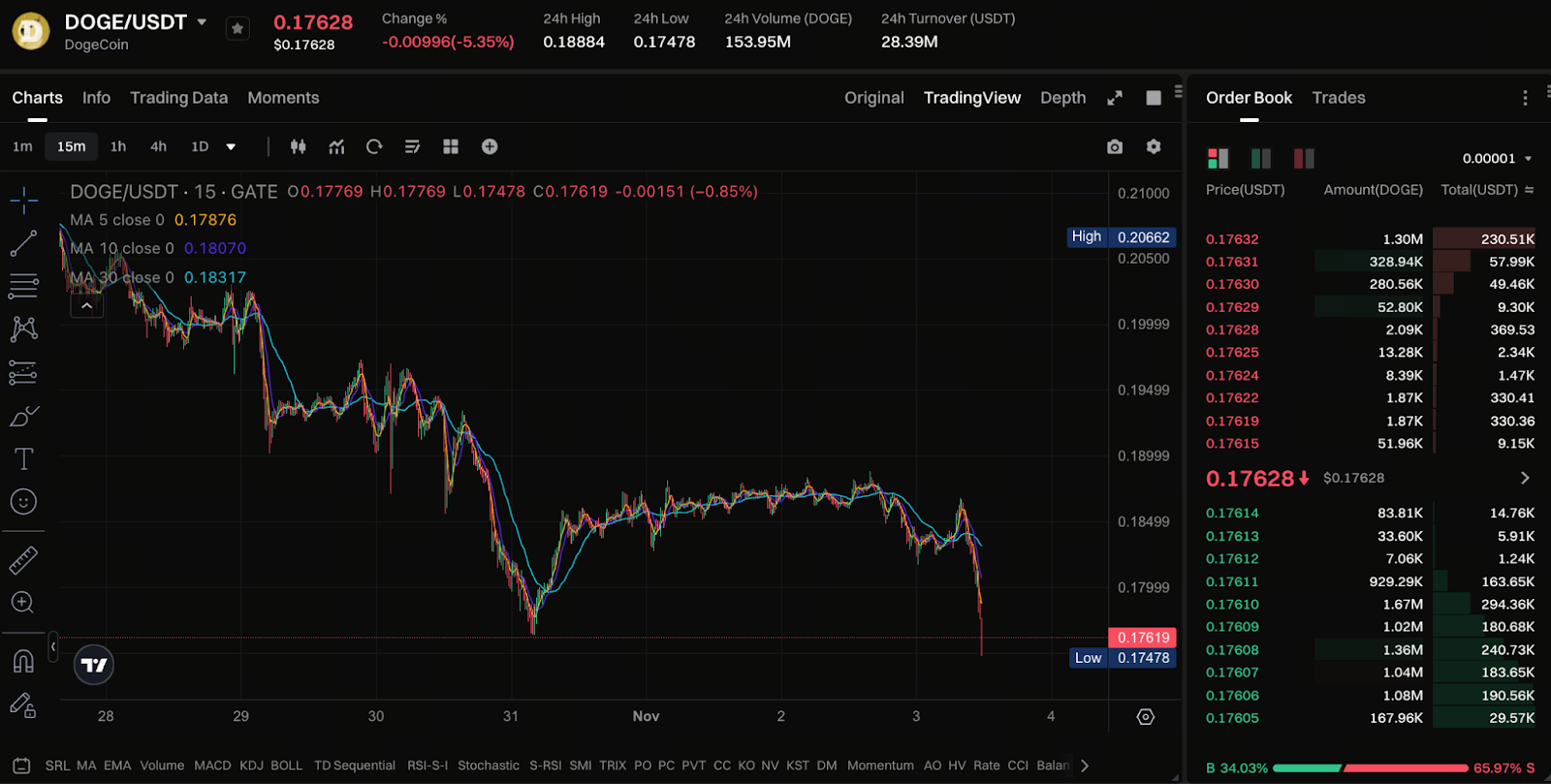Expand the DOGE/USDT pair selector dropdown
Viewport: 1551px width, 784px height.
click(x=202, y=21)
